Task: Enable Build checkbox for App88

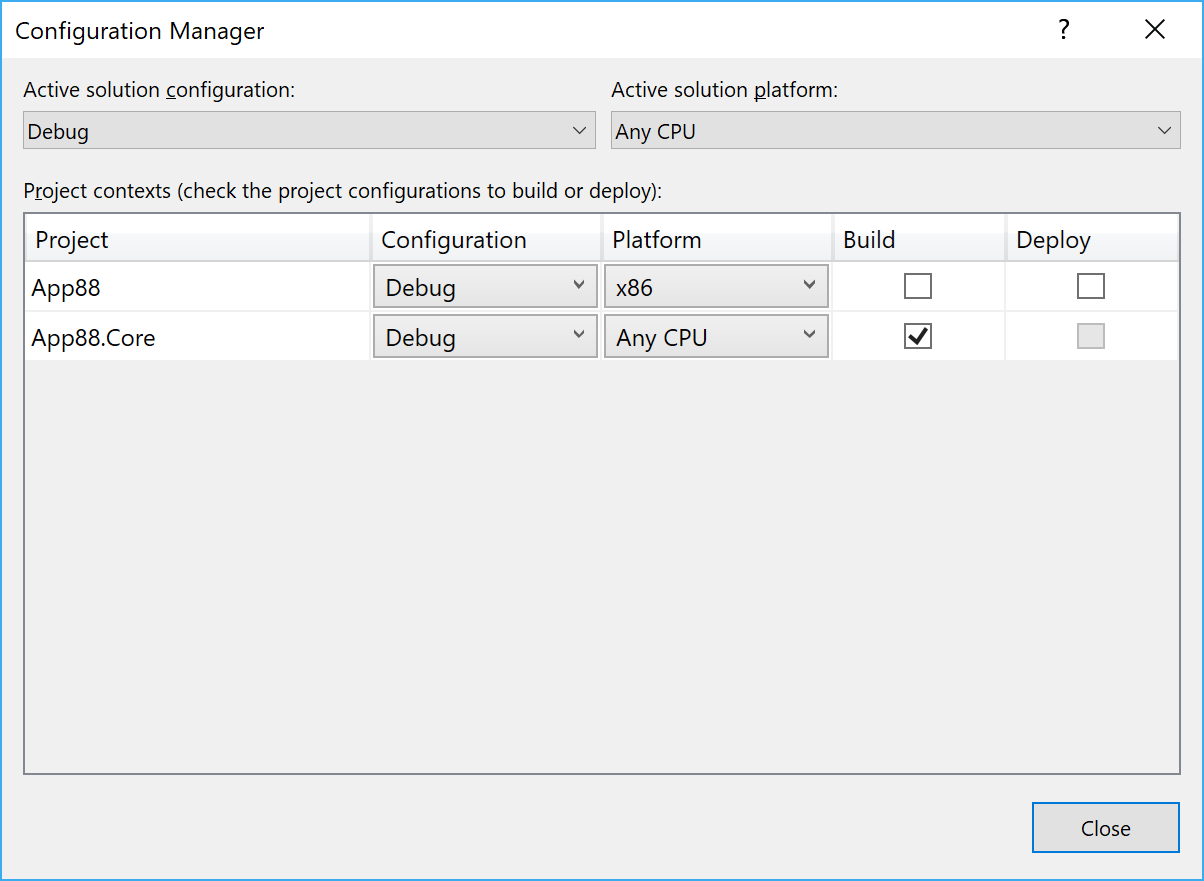Action: [x=917, y=287]
